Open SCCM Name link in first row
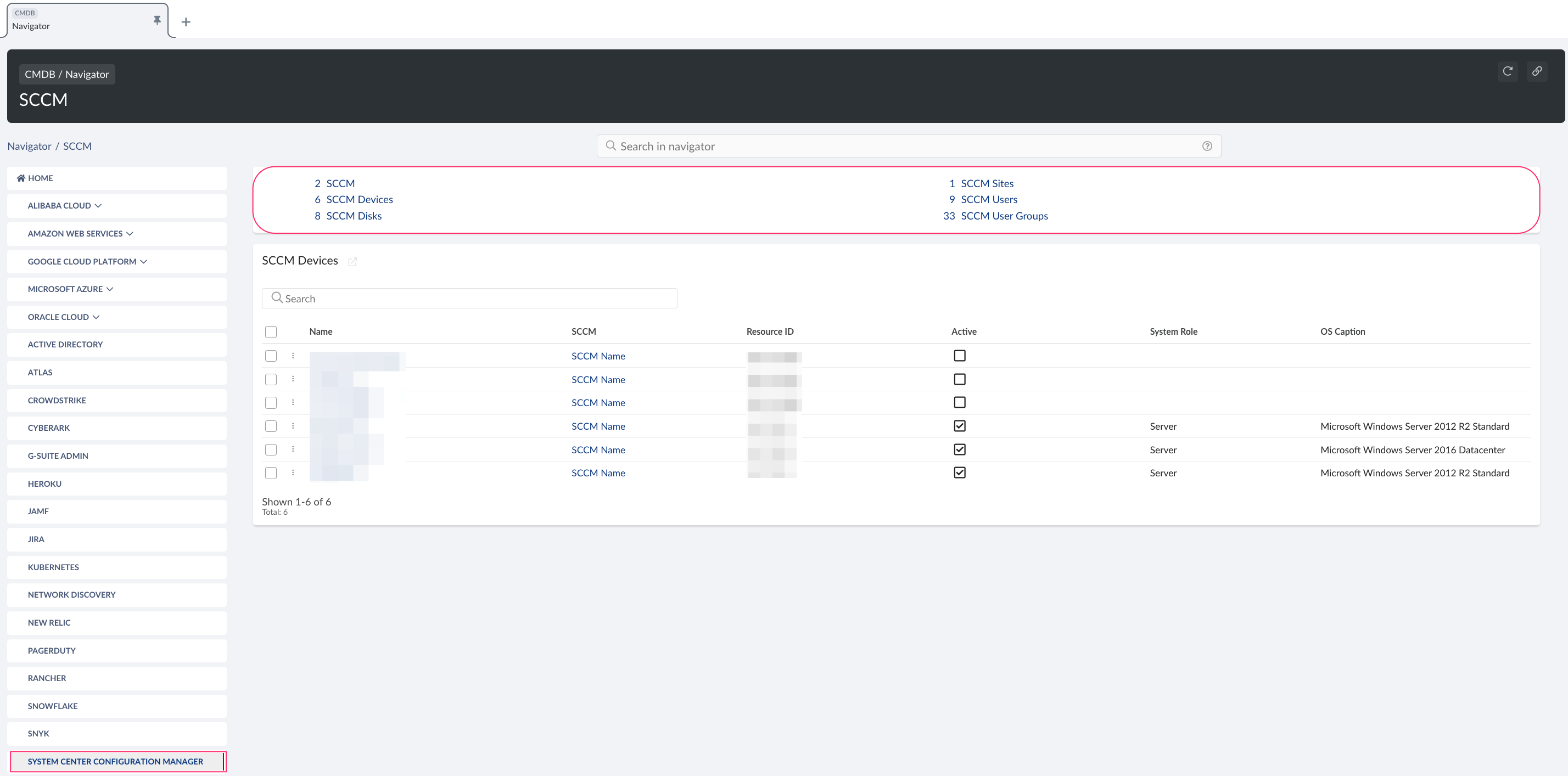This screenshot has height=776, width=1568. (598, 356)
